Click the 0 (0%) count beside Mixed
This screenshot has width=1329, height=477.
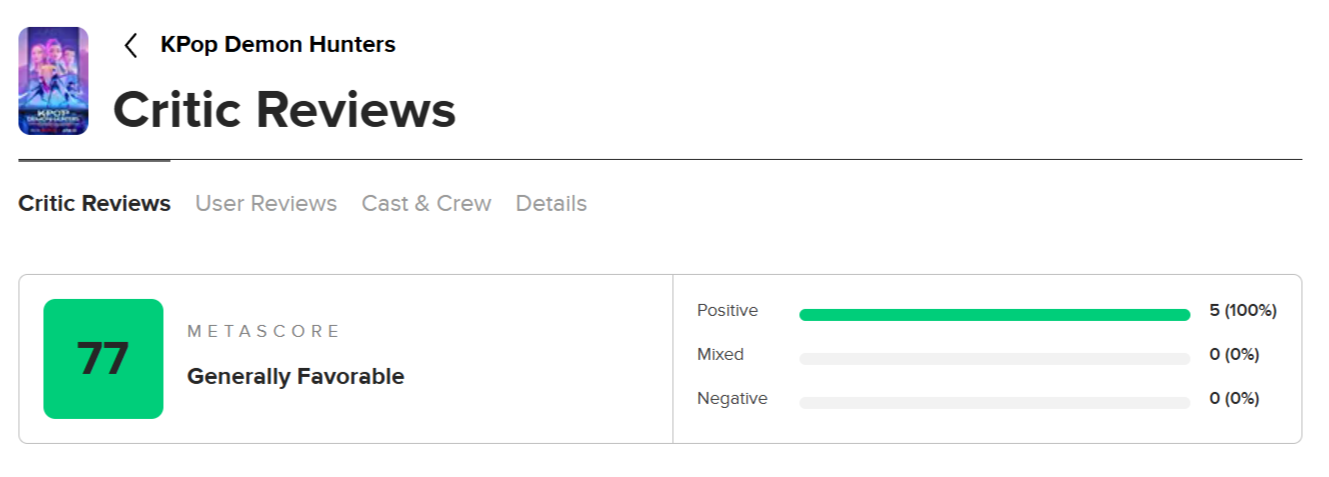click(1234, 355)
